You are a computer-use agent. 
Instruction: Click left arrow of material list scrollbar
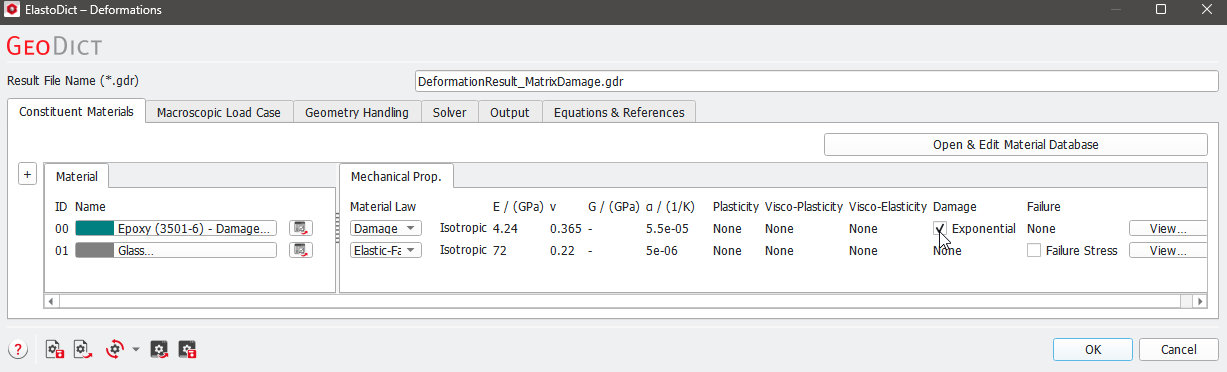pos(51,300)
